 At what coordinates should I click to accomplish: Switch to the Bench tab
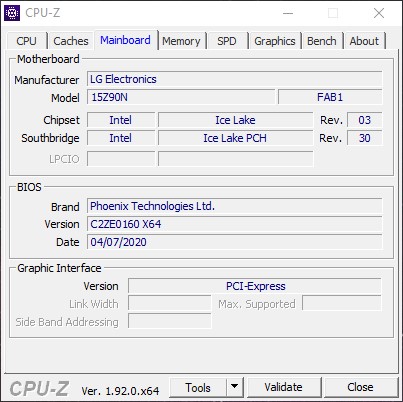pyautogui.click(x=322, y=41)
